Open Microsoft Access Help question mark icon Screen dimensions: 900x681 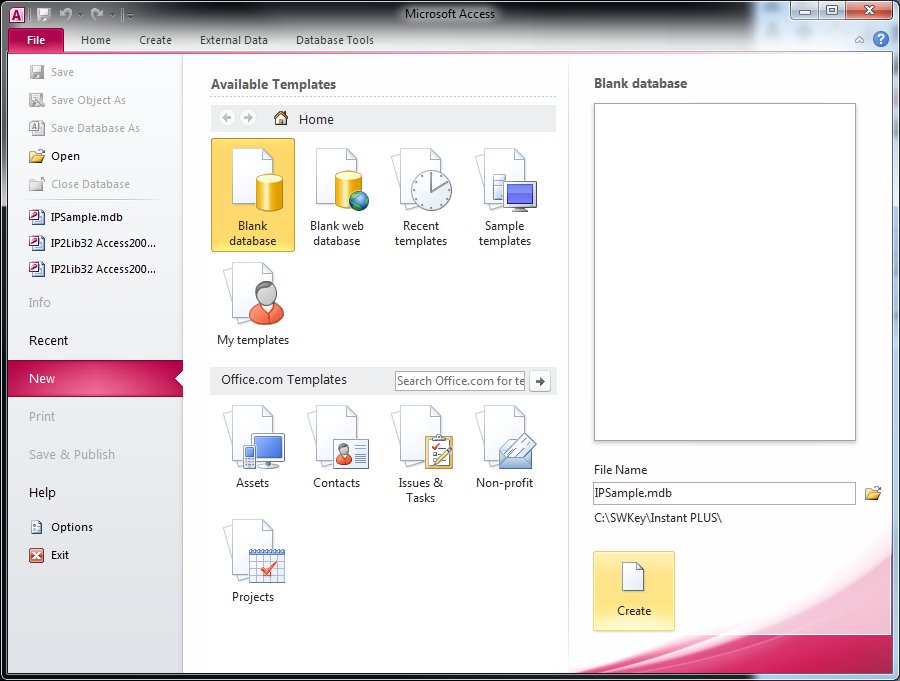coord(880,39)
